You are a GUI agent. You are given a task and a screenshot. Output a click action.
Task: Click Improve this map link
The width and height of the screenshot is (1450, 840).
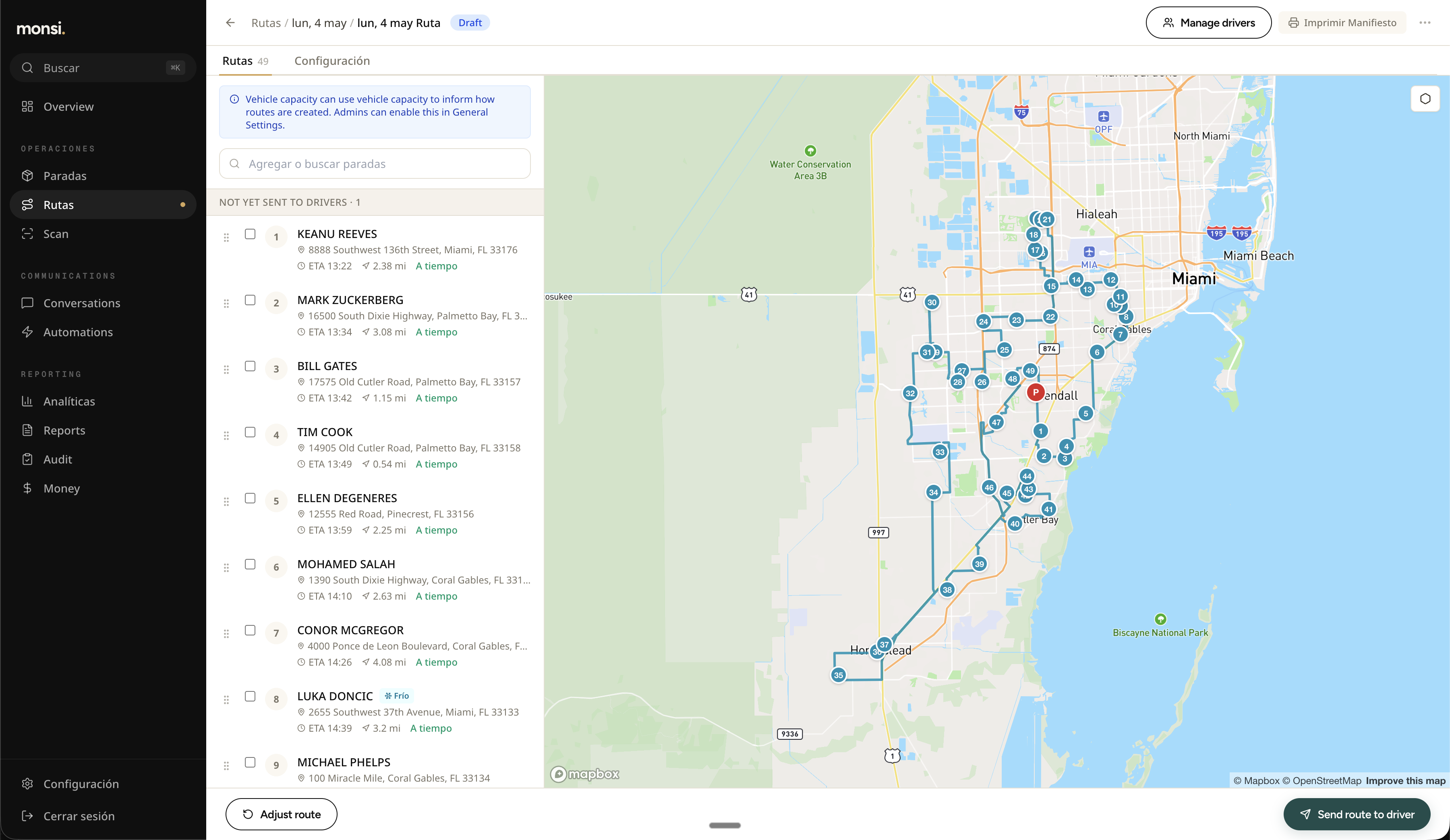(x=1405, y=781)
